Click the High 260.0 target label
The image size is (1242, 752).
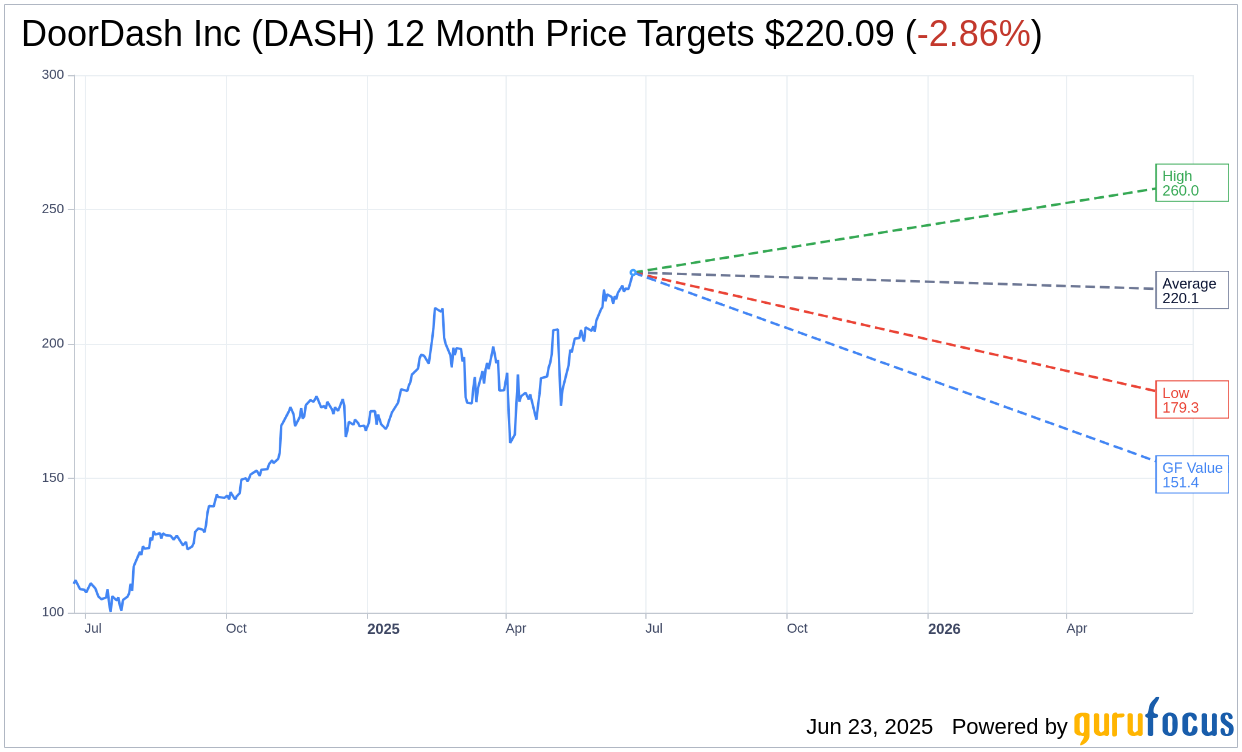1192,183
